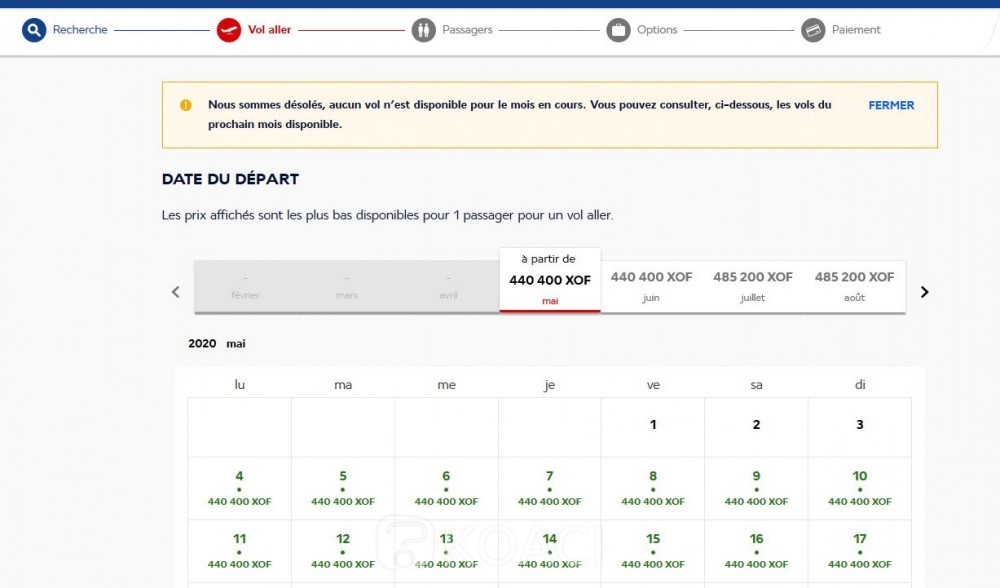Choose May 13 departure date
1000x588 pixels.
pyautogui.click(x=446, y=550)
